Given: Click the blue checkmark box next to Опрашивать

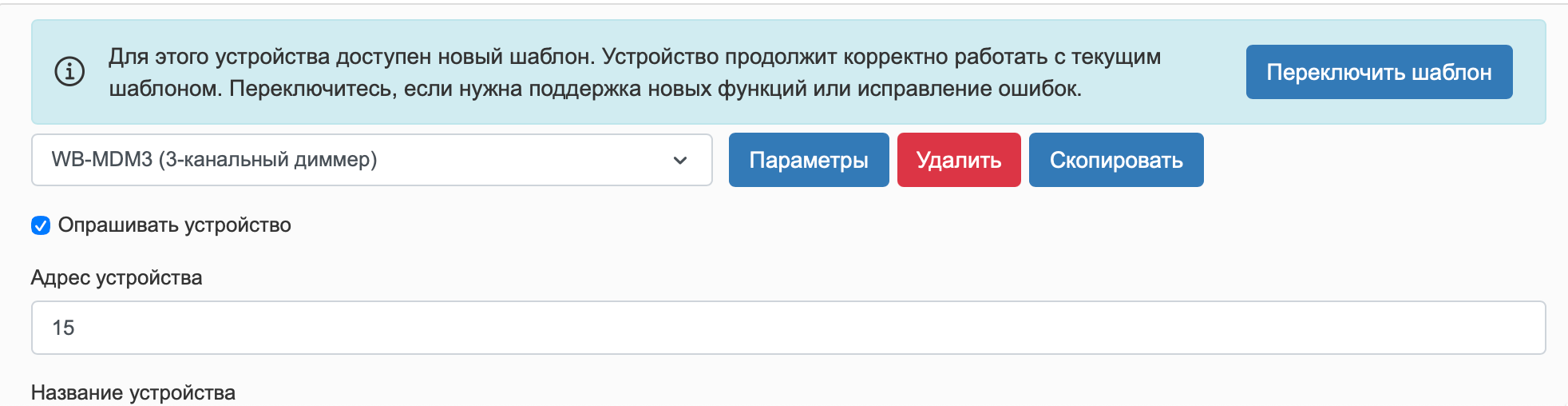Looking at the screenshot, I should coord(41,225).
